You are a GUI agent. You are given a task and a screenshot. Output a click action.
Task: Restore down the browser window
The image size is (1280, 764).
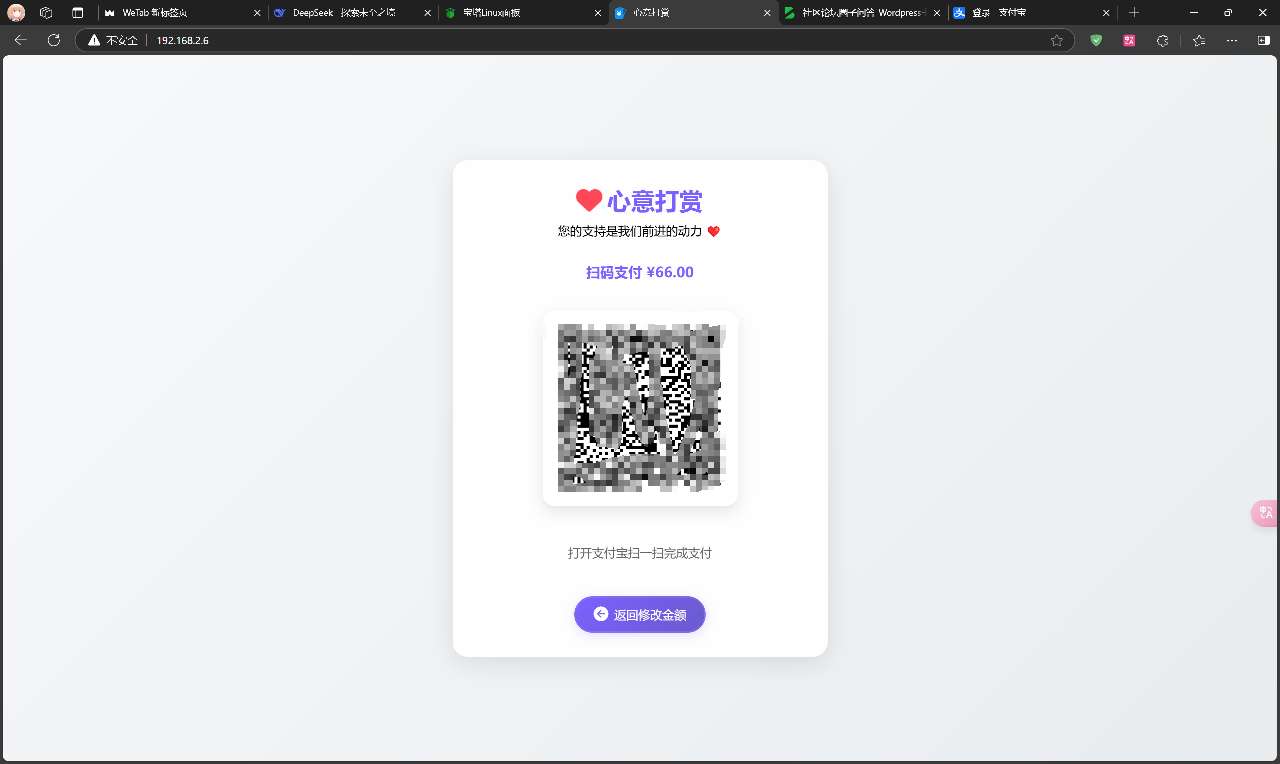pos(1228,13)
